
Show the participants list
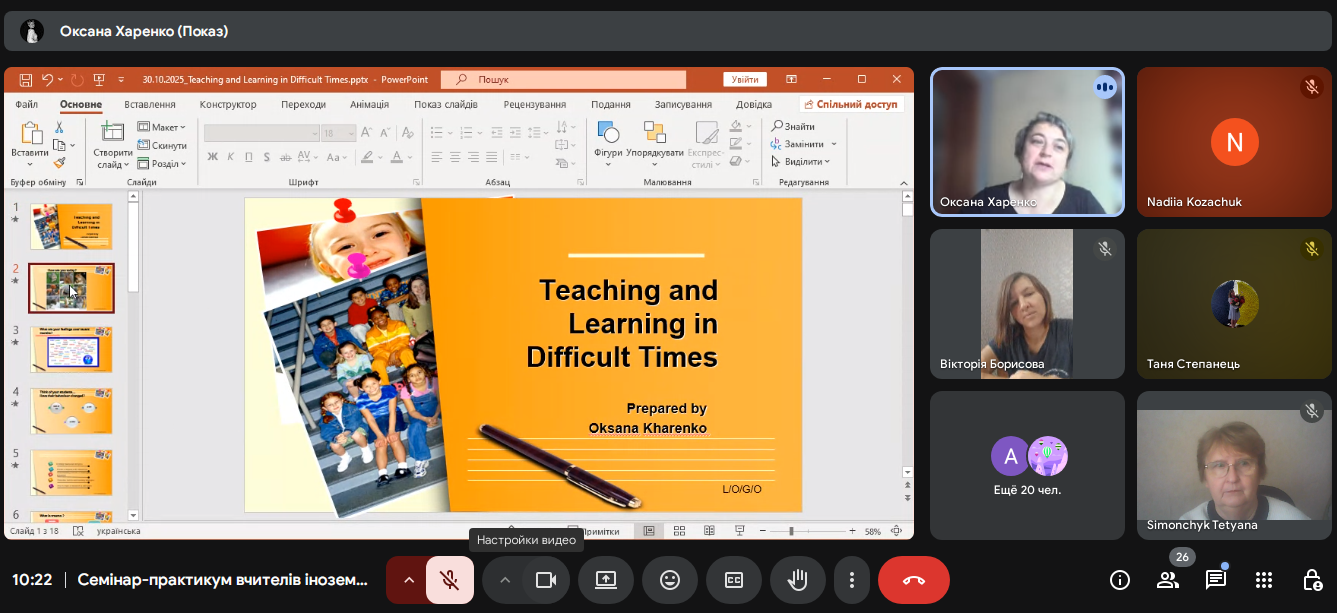click(x=1168, y=580)
